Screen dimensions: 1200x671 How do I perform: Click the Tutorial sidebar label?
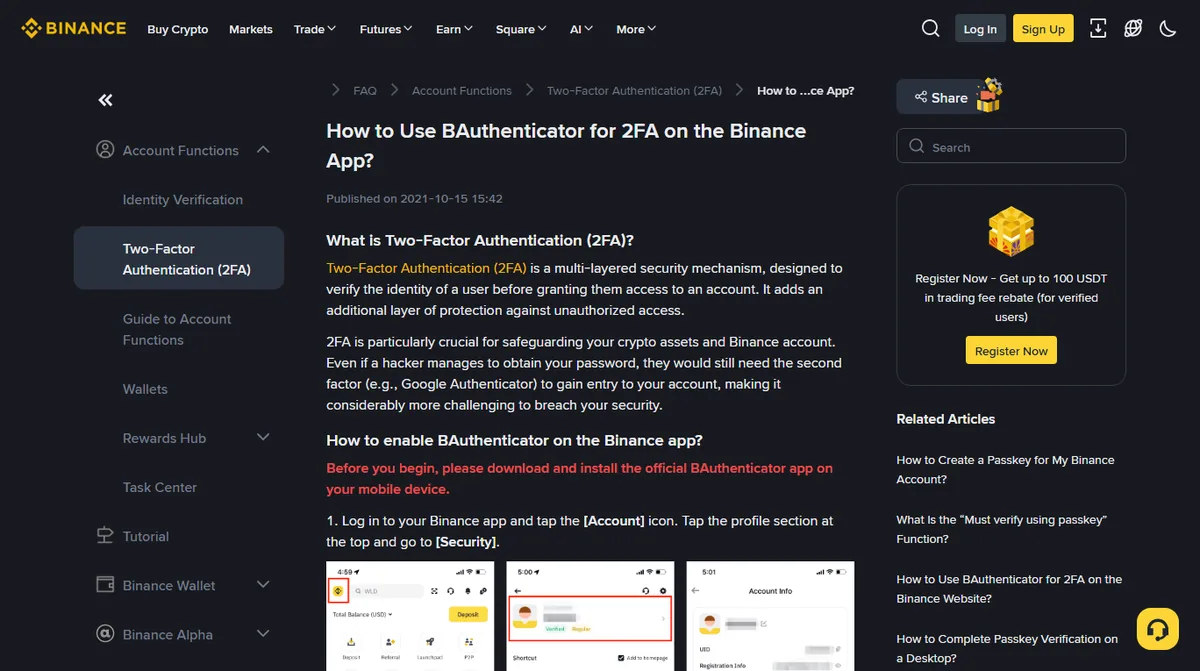(146, 536)
